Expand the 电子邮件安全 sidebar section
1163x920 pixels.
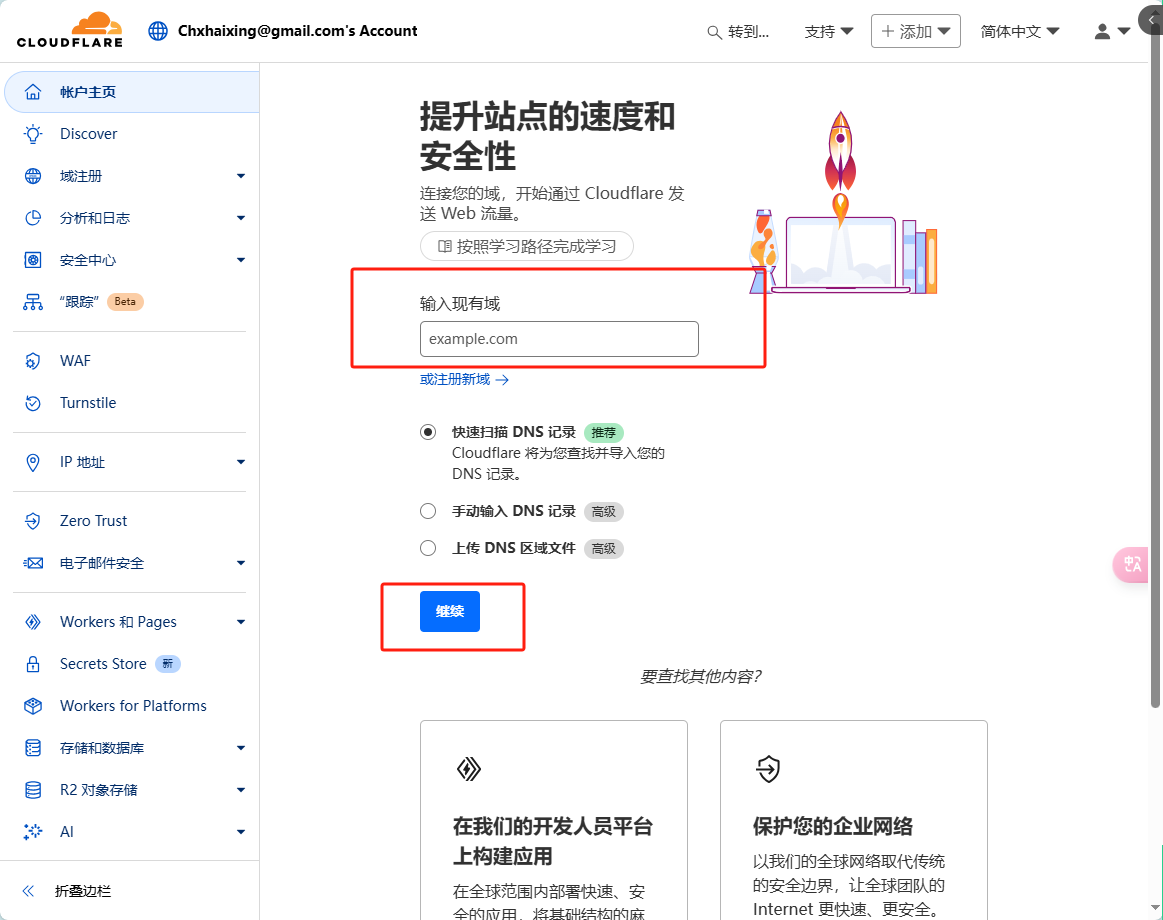coord(240,563)
